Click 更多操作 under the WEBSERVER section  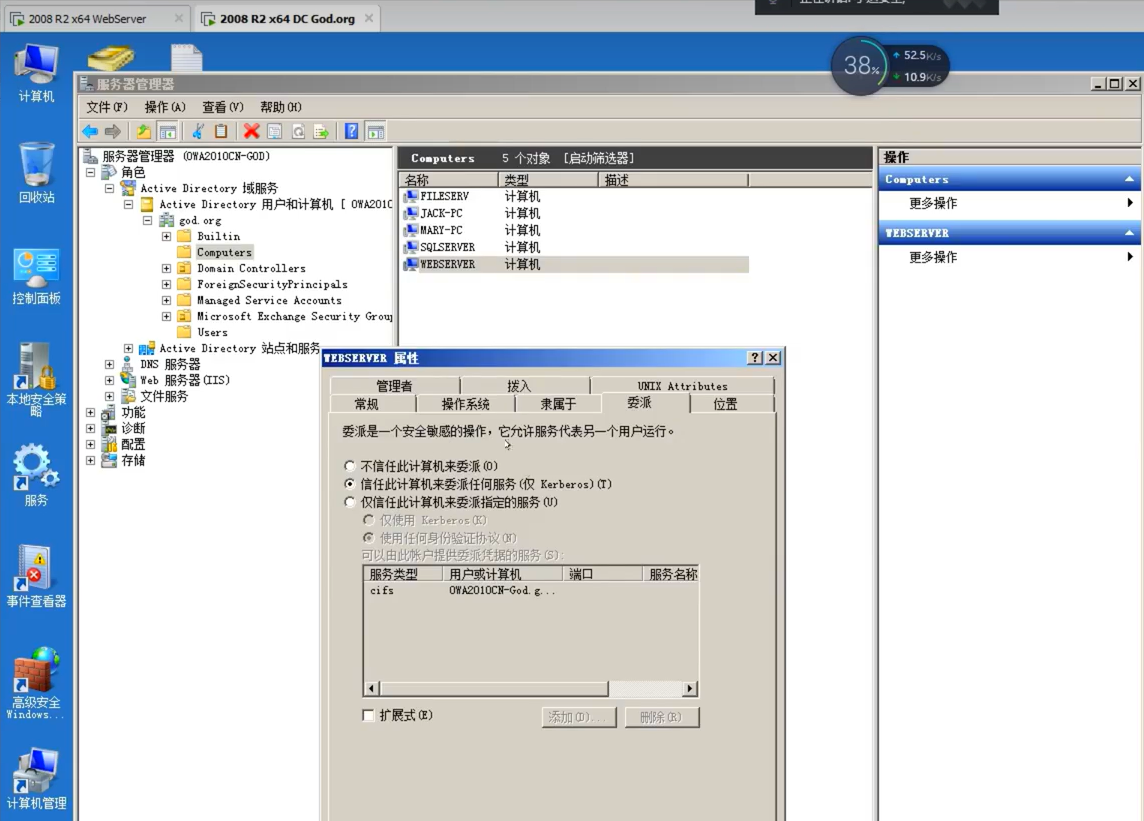click(x=932, y=257)
